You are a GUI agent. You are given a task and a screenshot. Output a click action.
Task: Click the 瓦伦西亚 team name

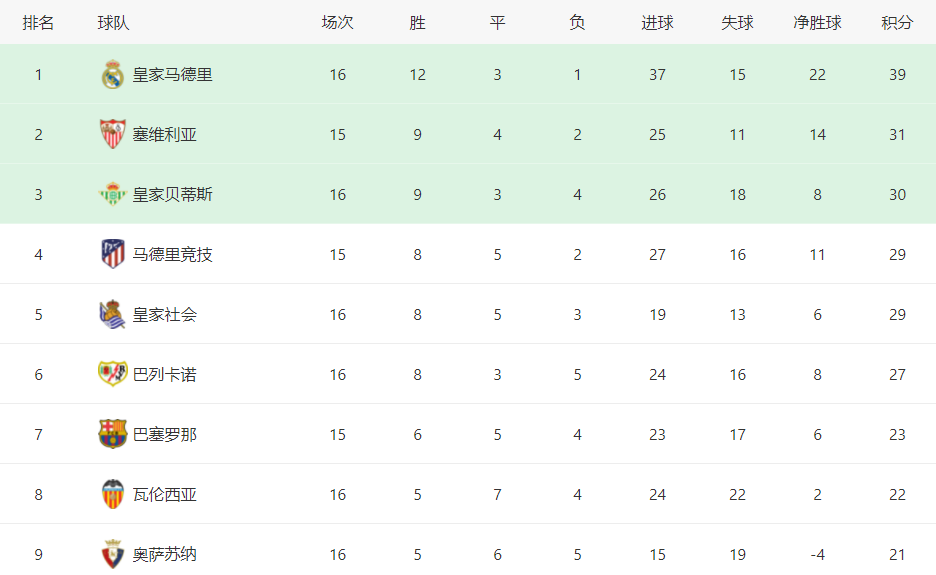[x=165, y=494]
